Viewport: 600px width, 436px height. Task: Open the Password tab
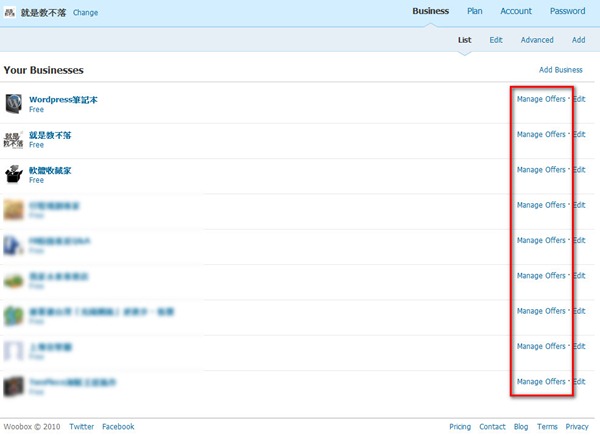point(567,12)
